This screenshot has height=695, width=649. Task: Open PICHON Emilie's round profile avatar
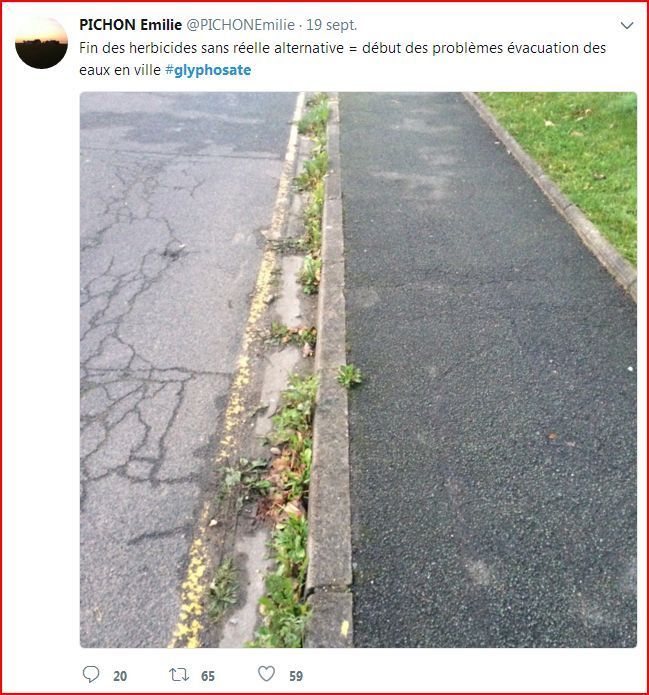point(41,43)
